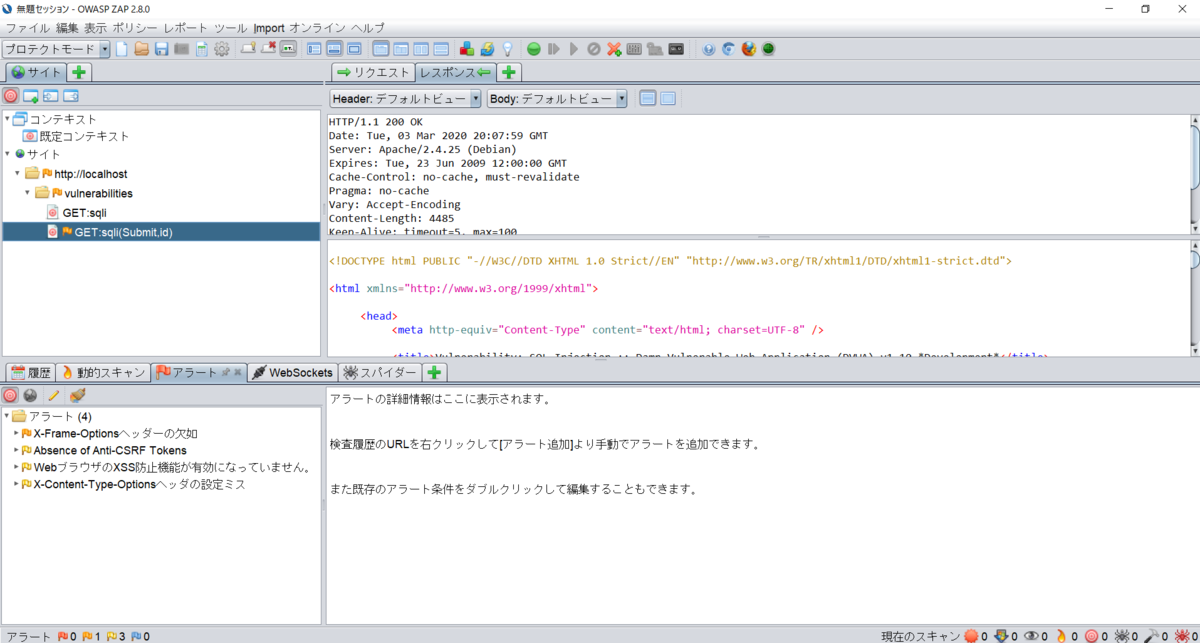Viewport: 1200px width, 643px height.
Task: Click the red high alerts flag in footer
Action: pyautogui.click(x=62, y=636)
